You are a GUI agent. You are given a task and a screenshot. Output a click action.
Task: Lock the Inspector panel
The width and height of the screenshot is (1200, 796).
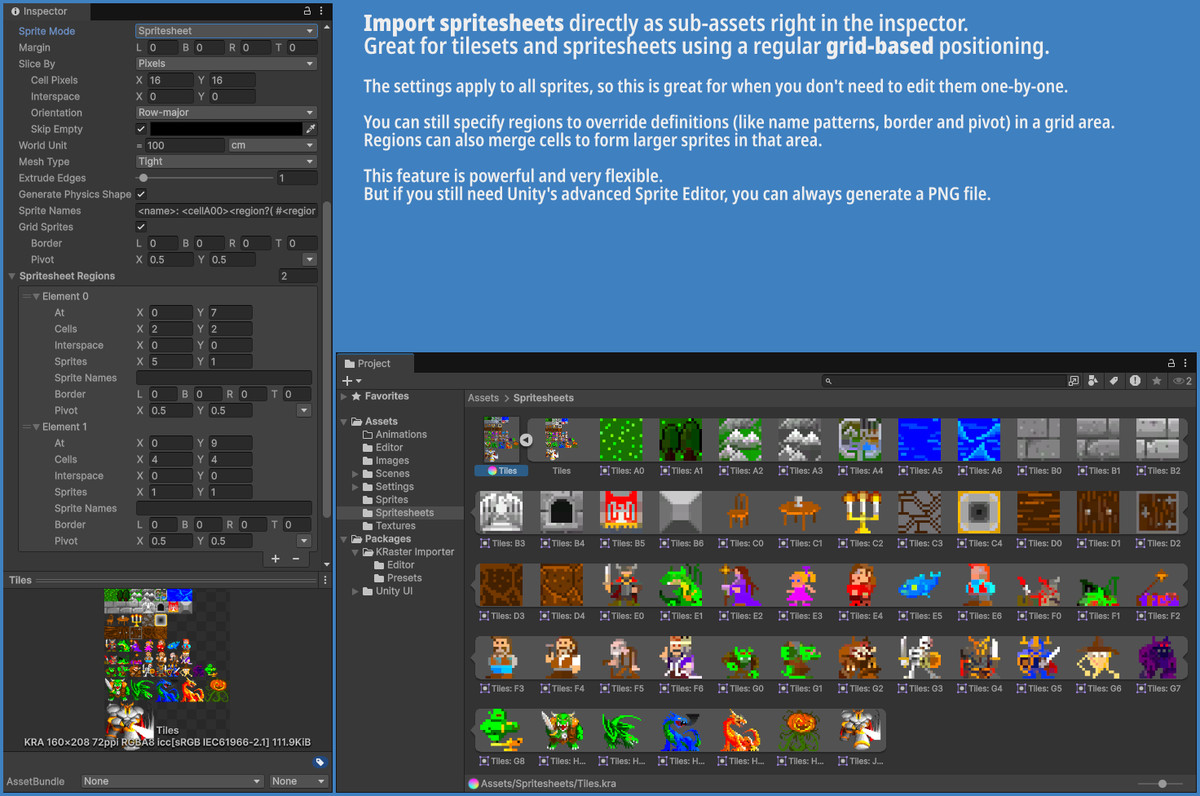point(307,10)
